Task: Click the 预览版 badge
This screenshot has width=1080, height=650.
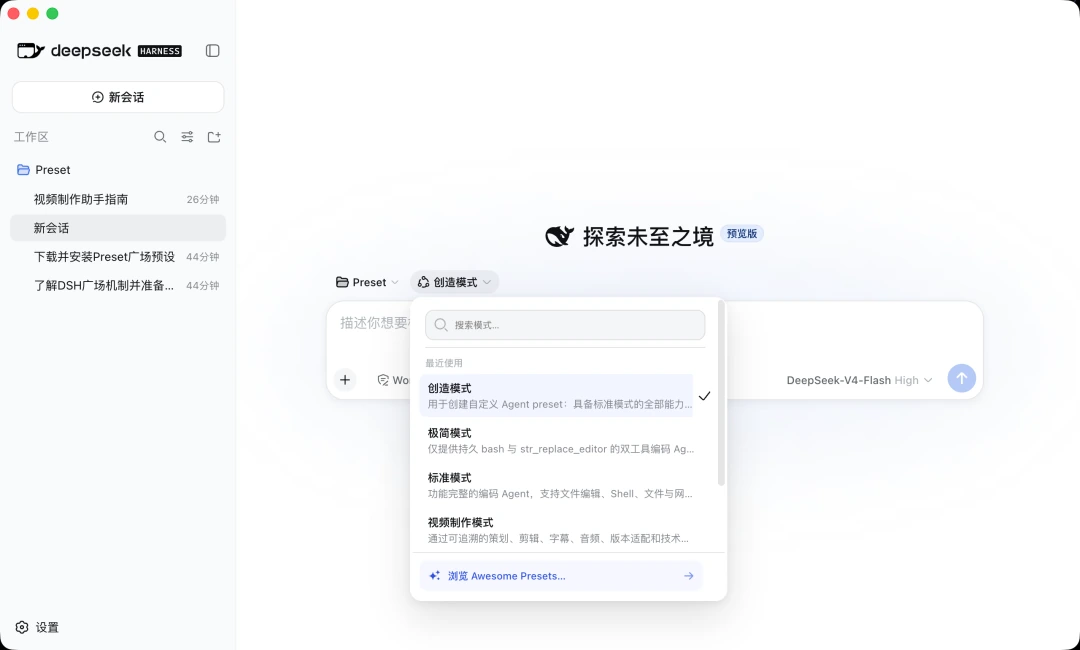Action: tap(742, 234)
